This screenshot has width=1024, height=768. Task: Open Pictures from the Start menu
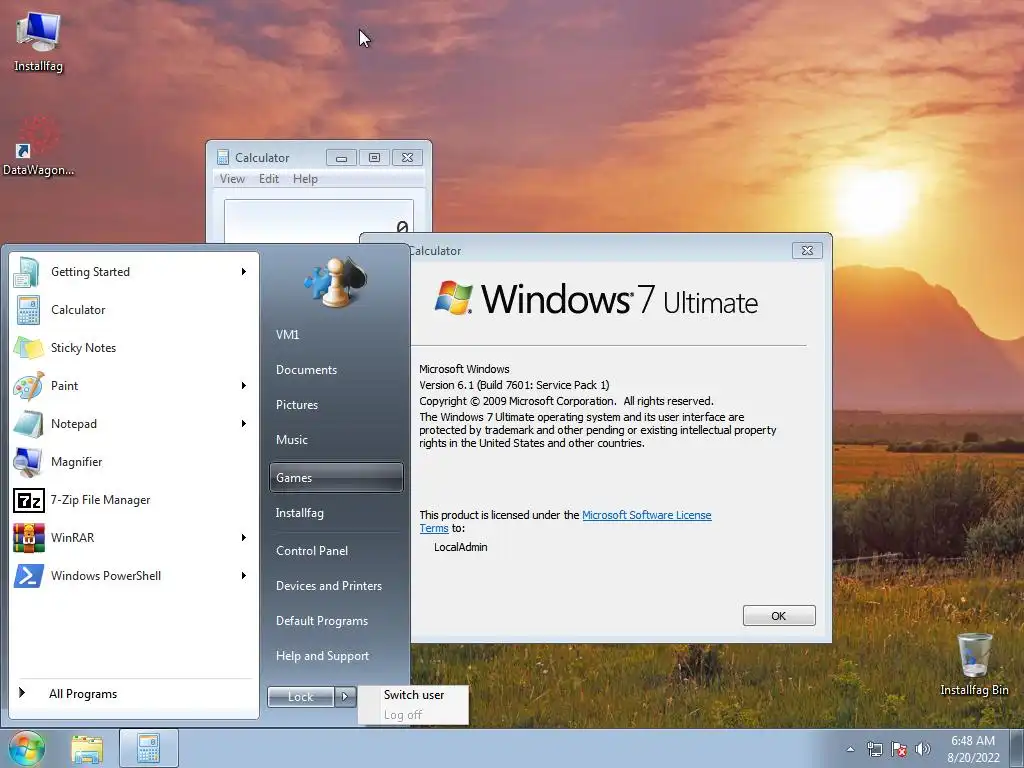[336, 405]
